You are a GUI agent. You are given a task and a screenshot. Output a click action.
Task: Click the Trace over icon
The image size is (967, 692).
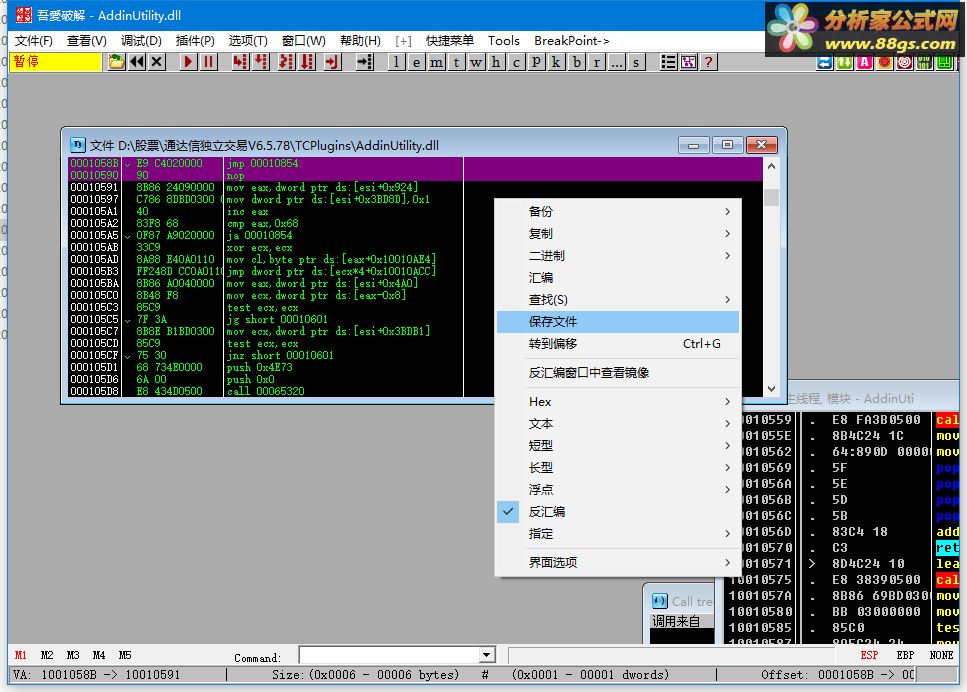(307, 62)
